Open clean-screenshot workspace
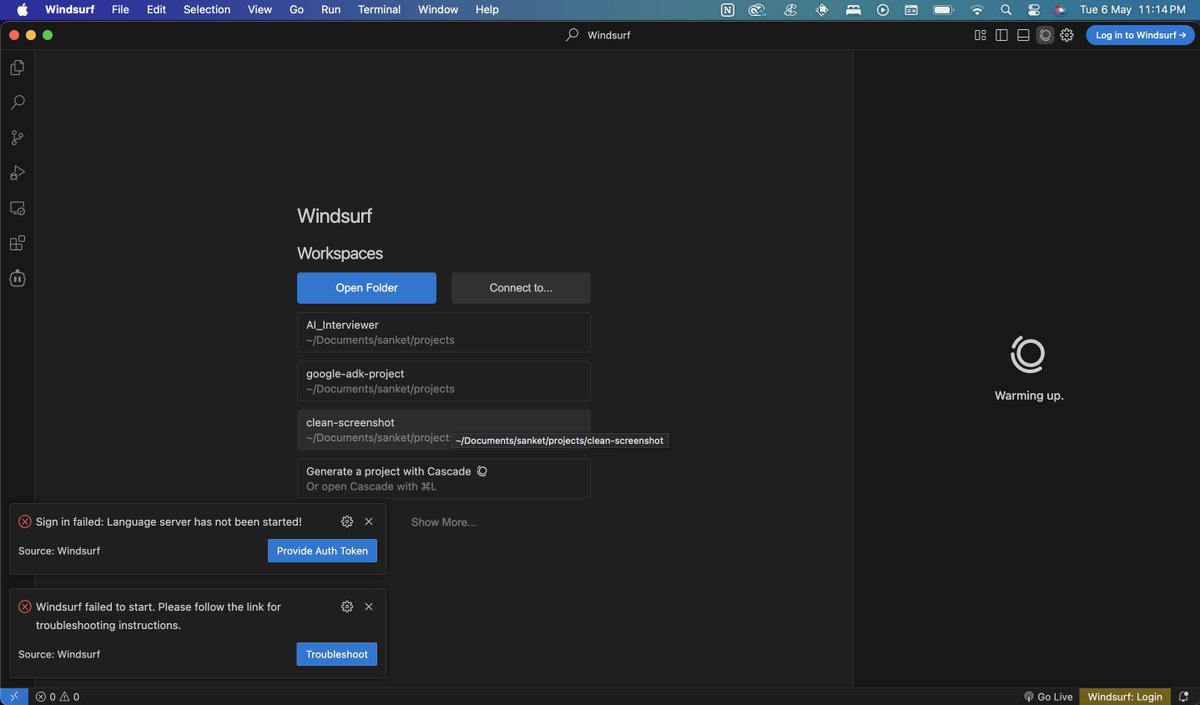This screenshot has width=1200, height=705. tap(444, 430)
